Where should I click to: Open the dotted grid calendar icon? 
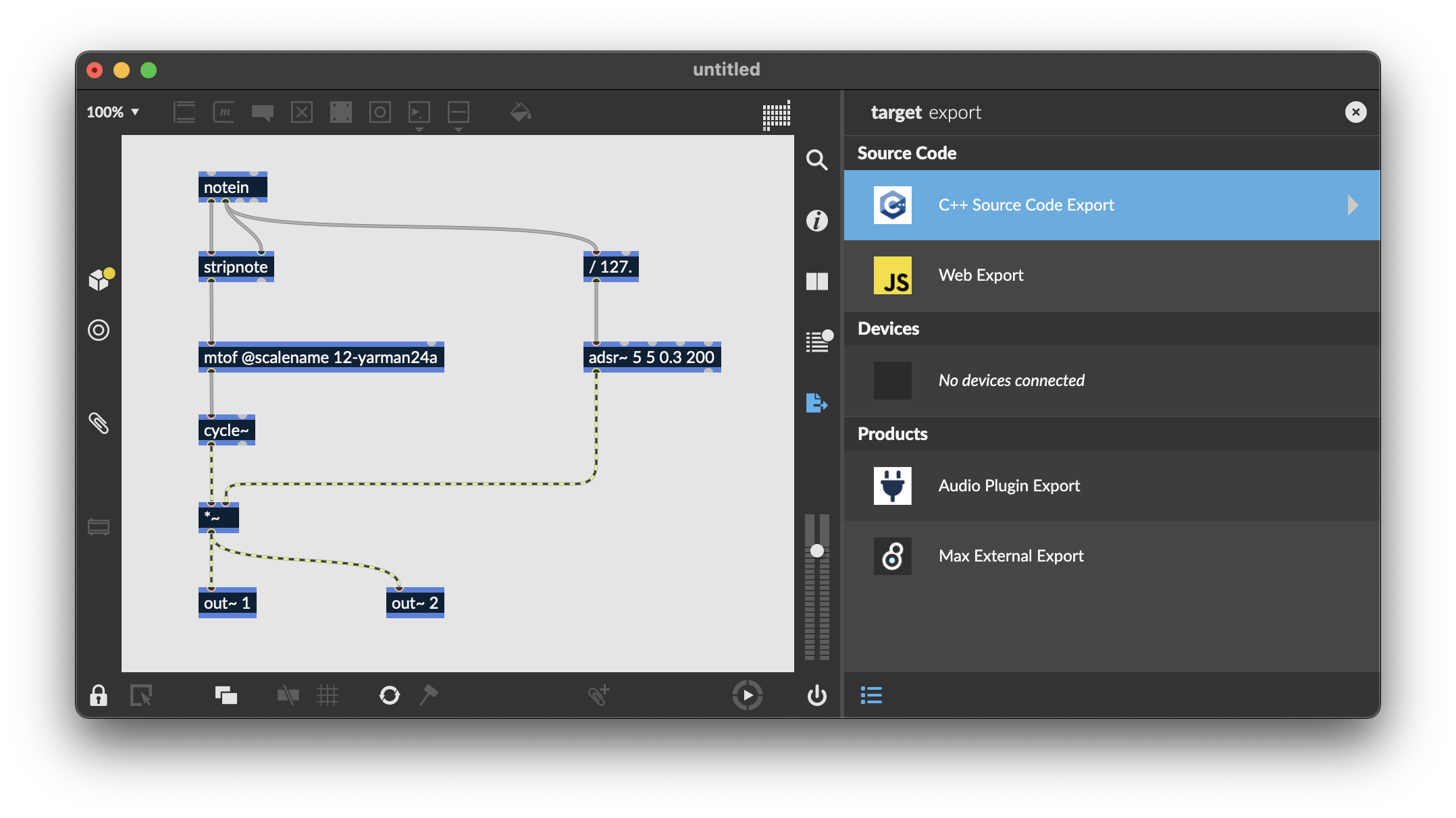click(776, 115)
